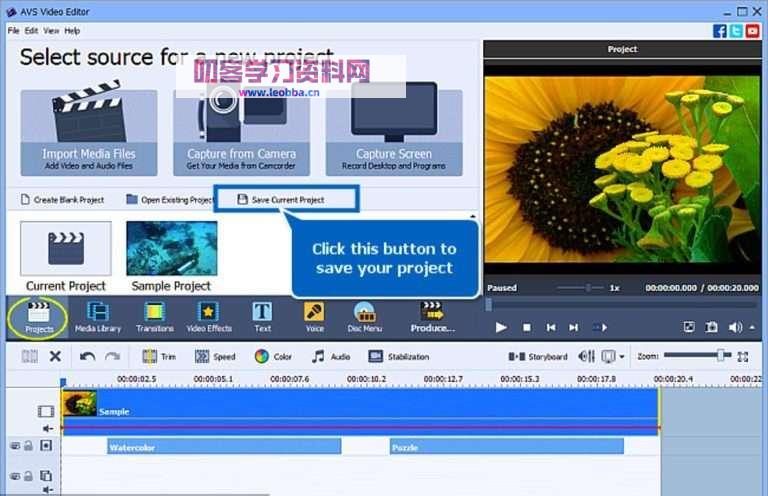The image size is (768, 496).
Task: Mute the preview volume speaker
Action: 735,327
